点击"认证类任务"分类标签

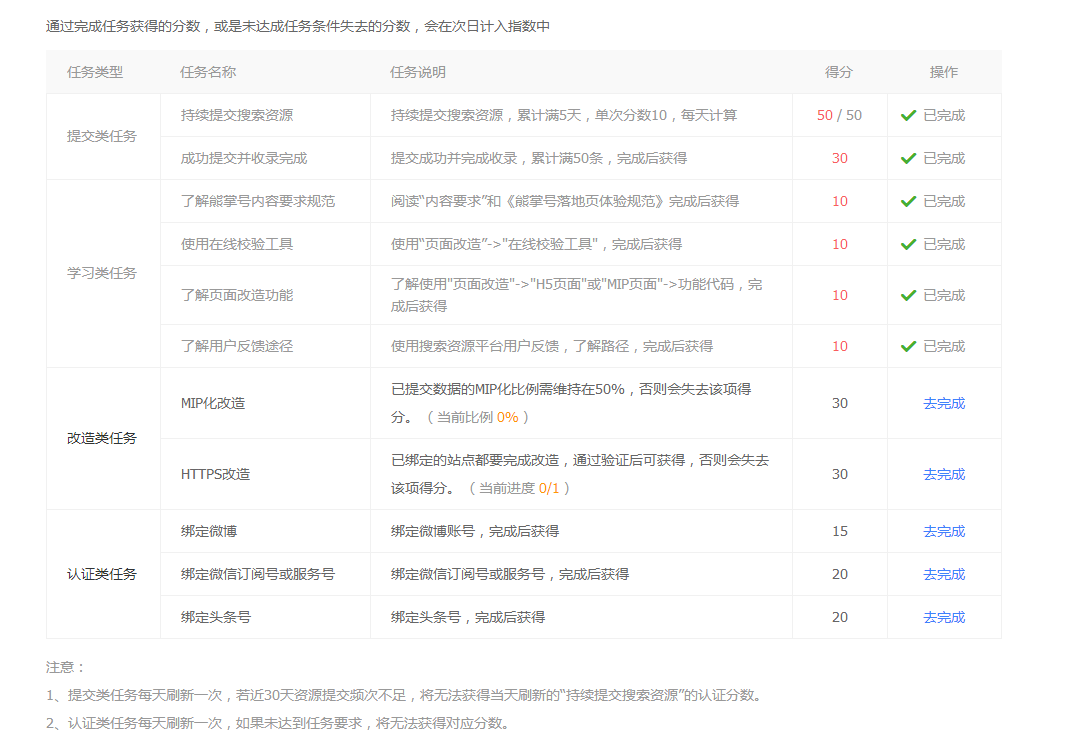(x=104, y=574)
